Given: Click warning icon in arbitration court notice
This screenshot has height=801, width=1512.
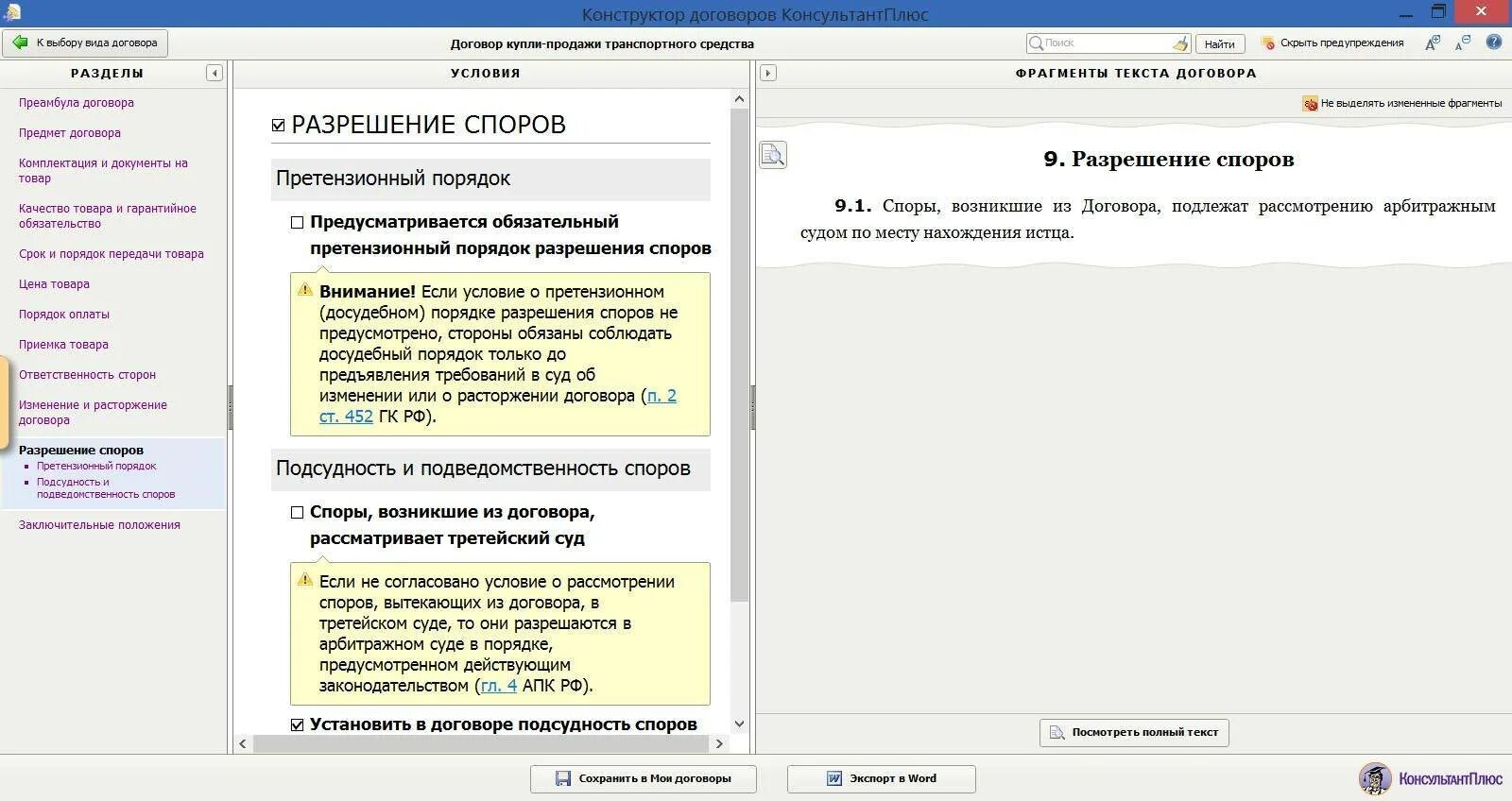Looking at the screenshot, I should 305,580.
